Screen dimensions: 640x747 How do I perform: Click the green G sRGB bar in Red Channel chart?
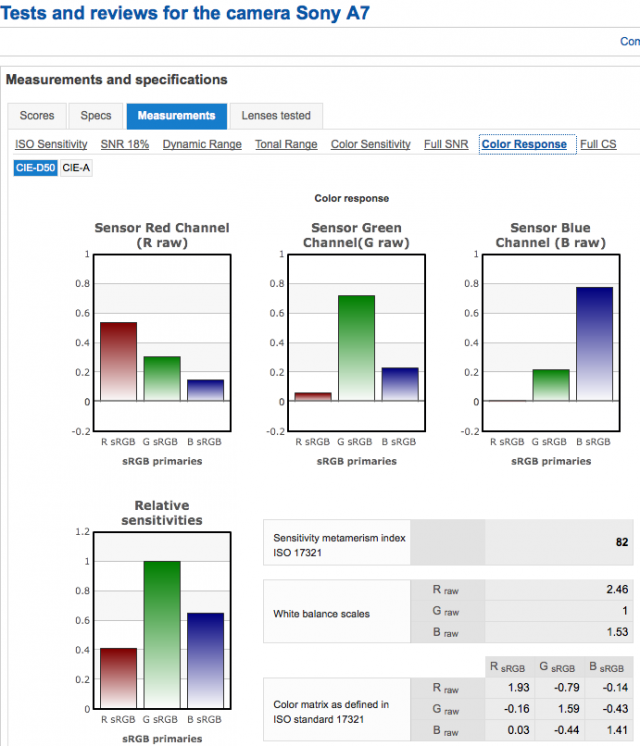click(x=162, y=379)
